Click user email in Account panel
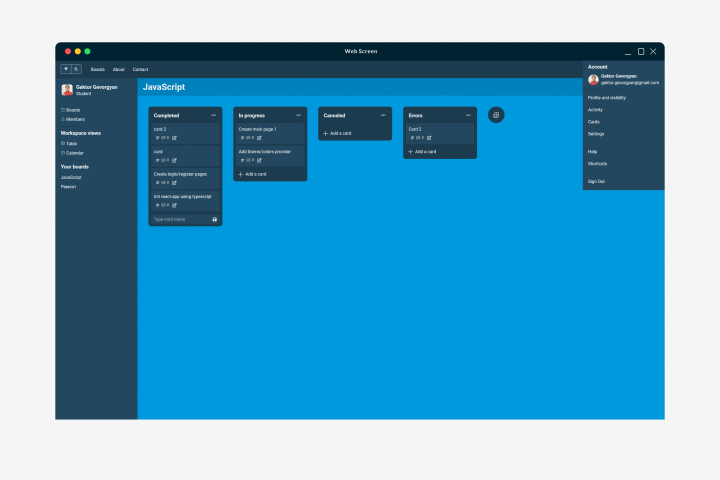The image size is (720, 480). pyautogui.click(x=630, y=83)
